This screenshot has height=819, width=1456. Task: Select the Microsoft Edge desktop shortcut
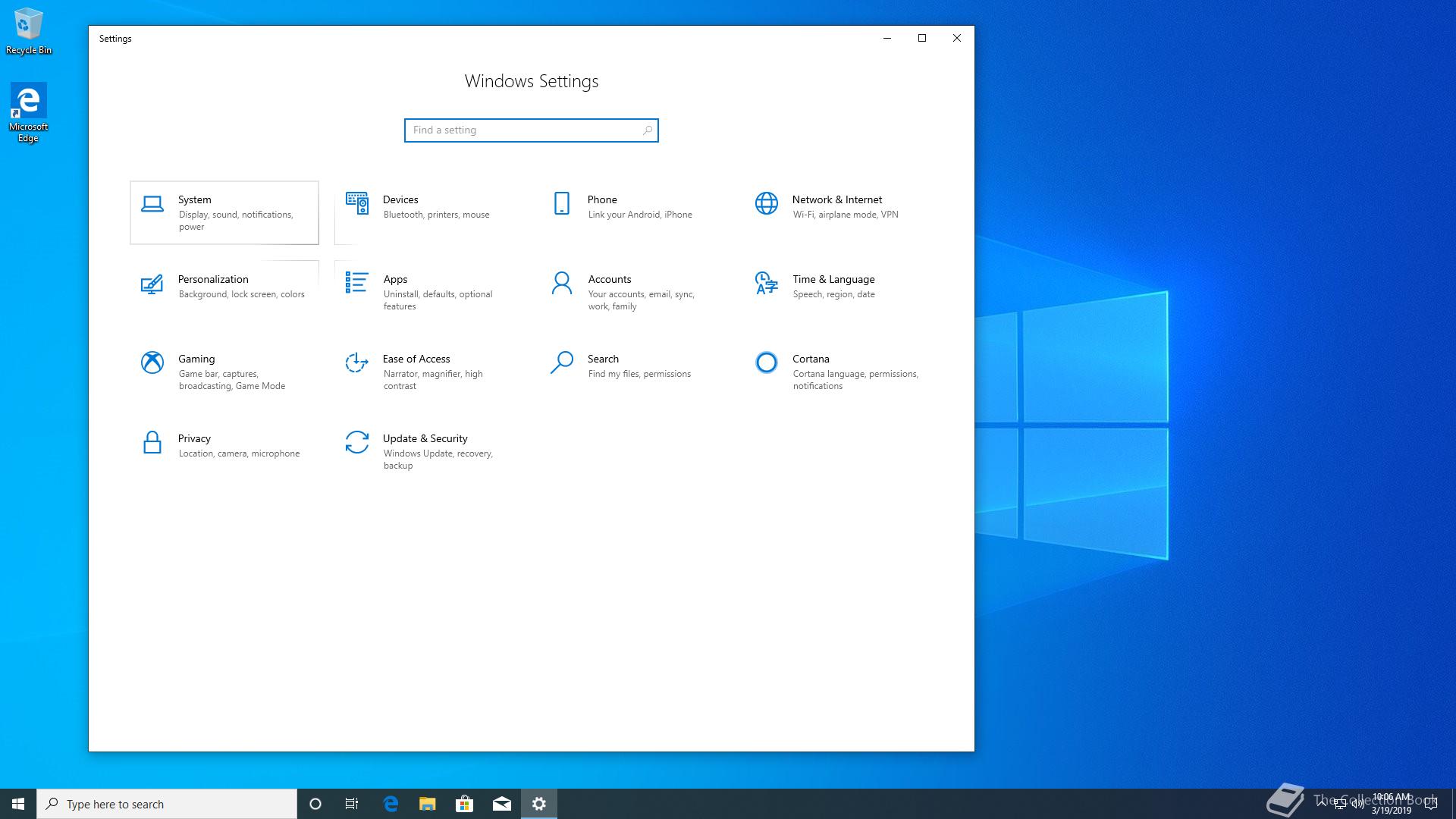[x=29, y=112]
